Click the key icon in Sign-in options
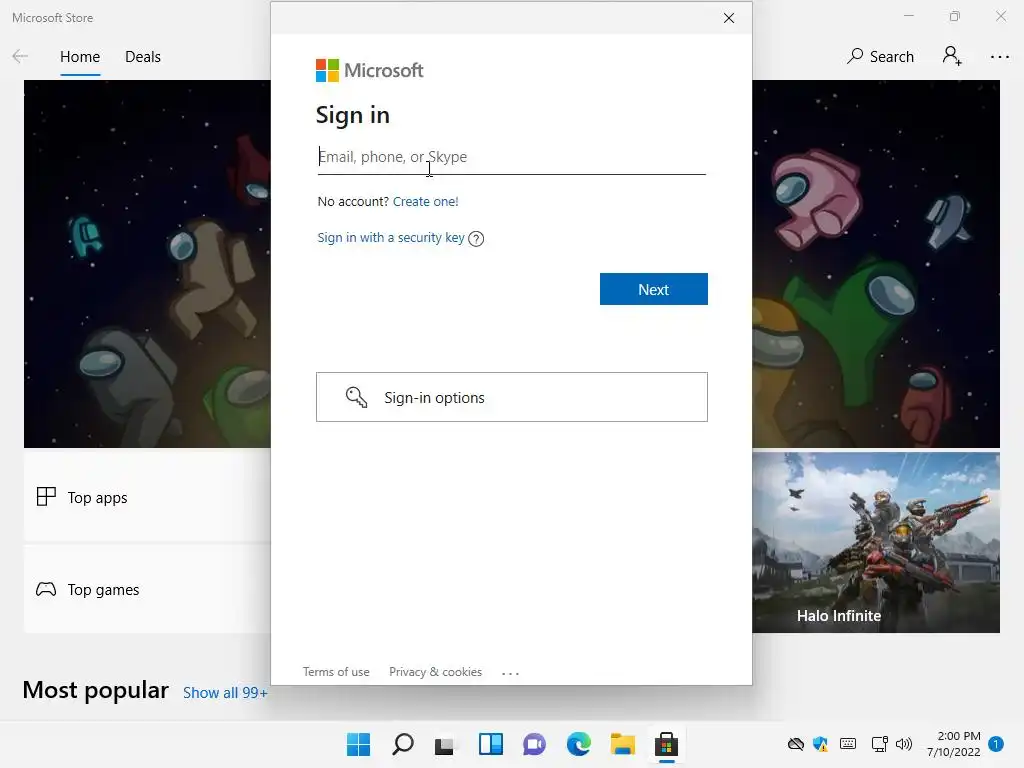This screenshot has height=768, width=1024. [357, 397]
